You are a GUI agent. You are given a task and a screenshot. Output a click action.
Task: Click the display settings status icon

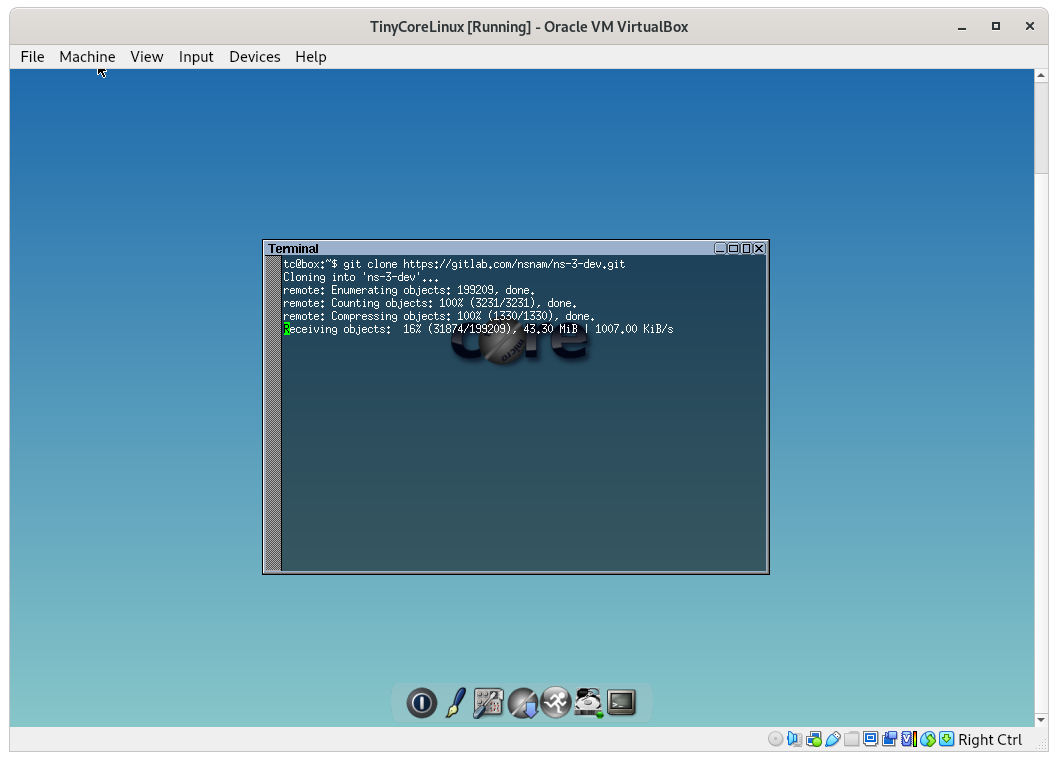[x=870, y=739]
